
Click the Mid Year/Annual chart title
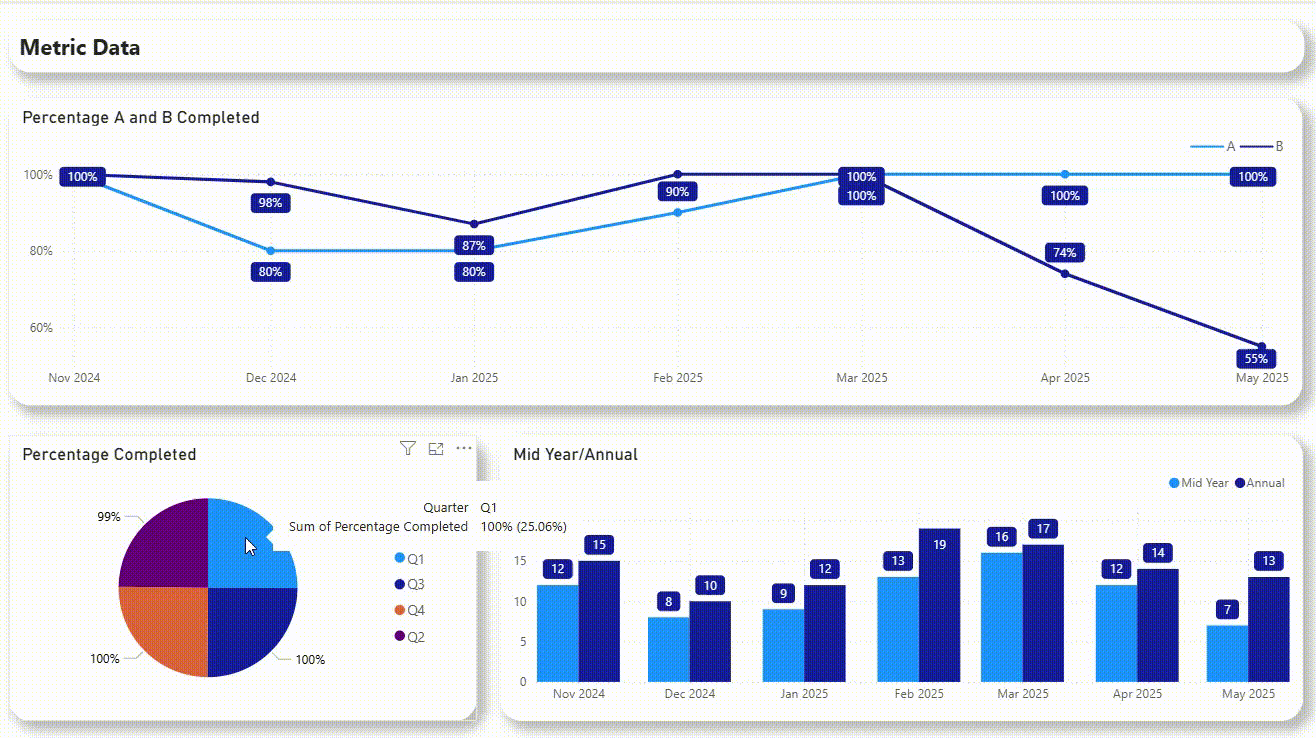pos(575,454)
